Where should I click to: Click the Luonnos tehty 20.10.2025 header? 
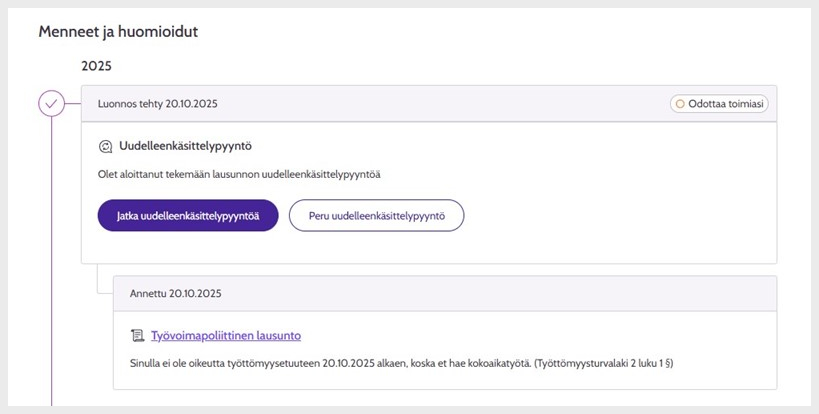157,103
